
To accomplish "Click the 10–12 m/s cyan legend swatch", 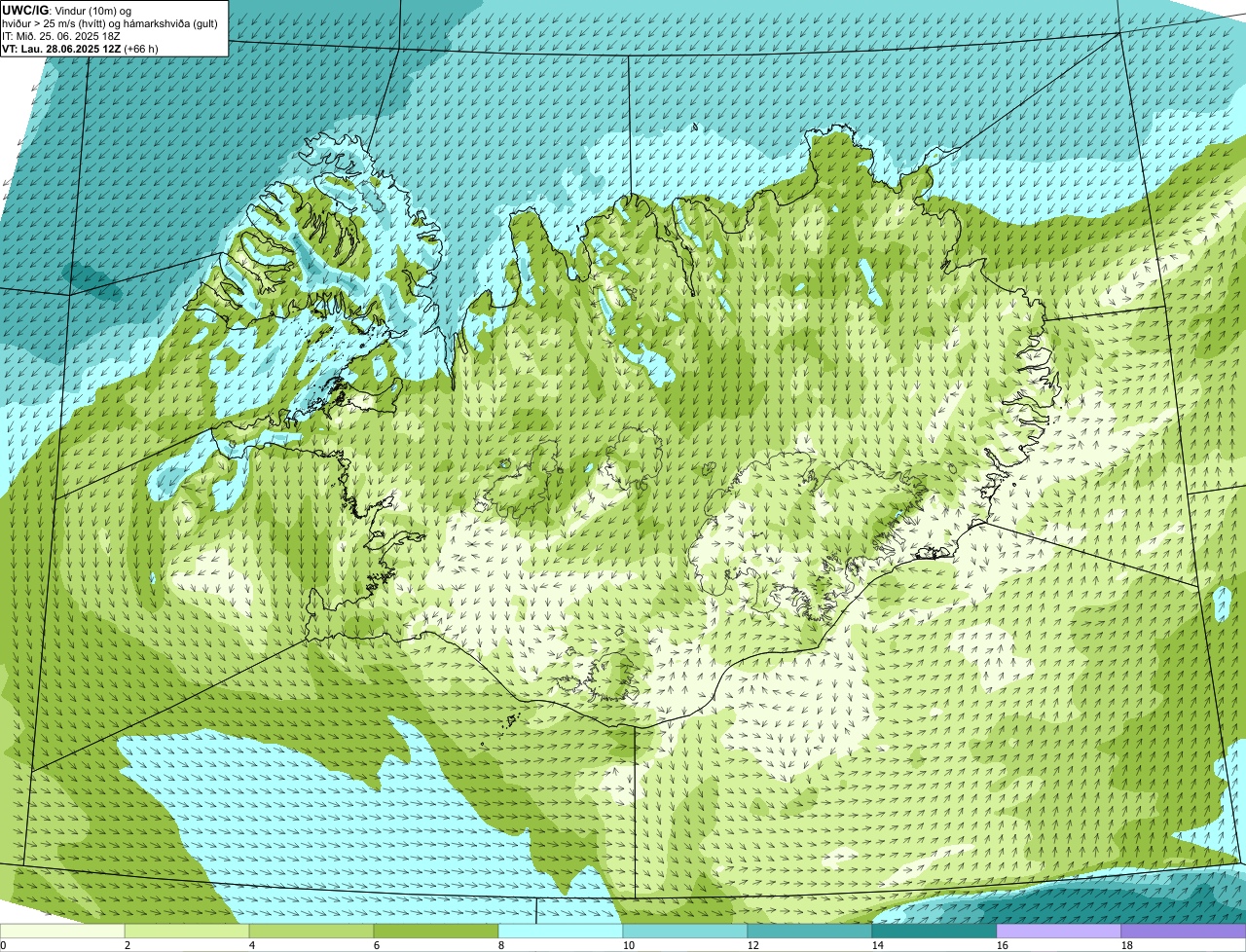I will point(685,932).
